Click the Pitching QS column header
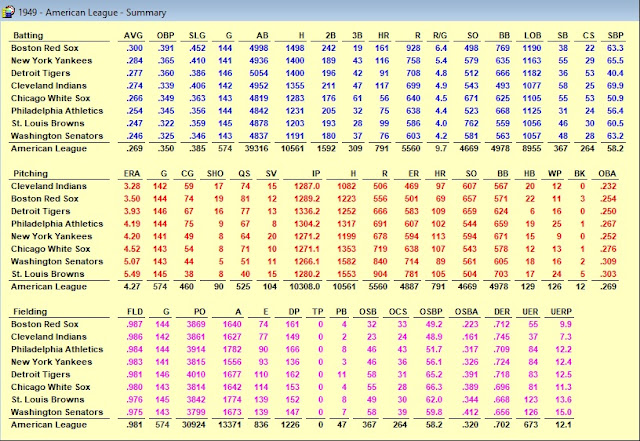This screenshot has height=441, width=640. [x=244, y=174]
